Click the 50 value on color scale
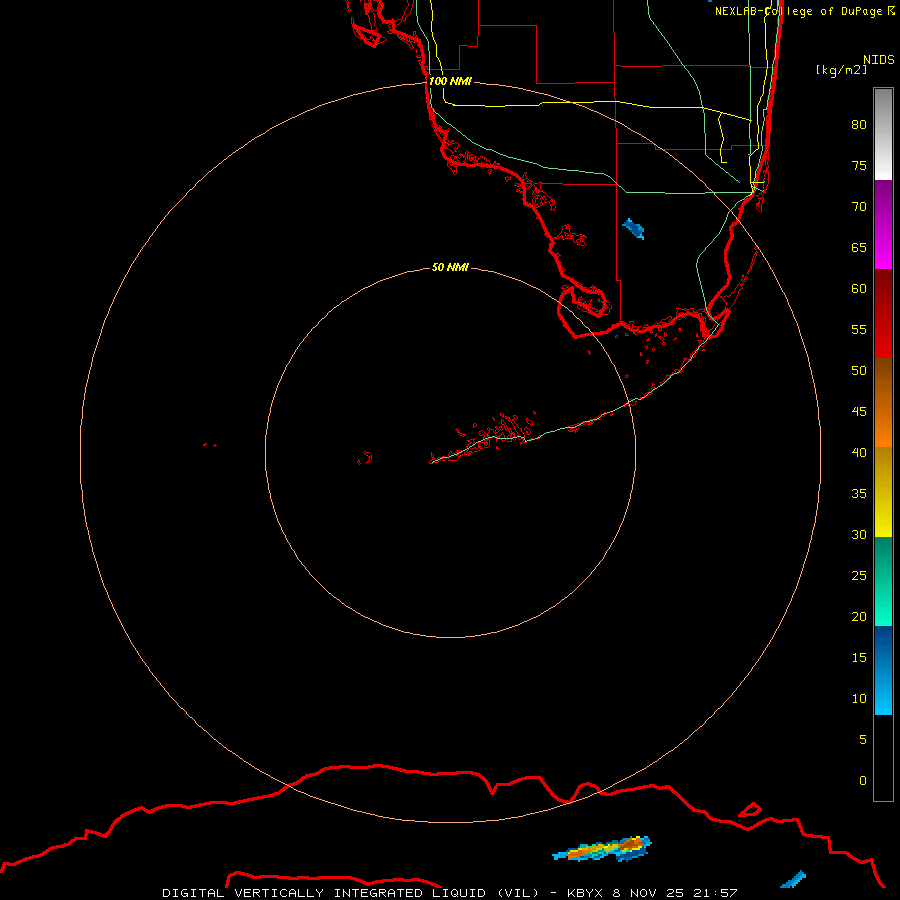The height and width of the screenshot is (900, 900). coord(859,370)
